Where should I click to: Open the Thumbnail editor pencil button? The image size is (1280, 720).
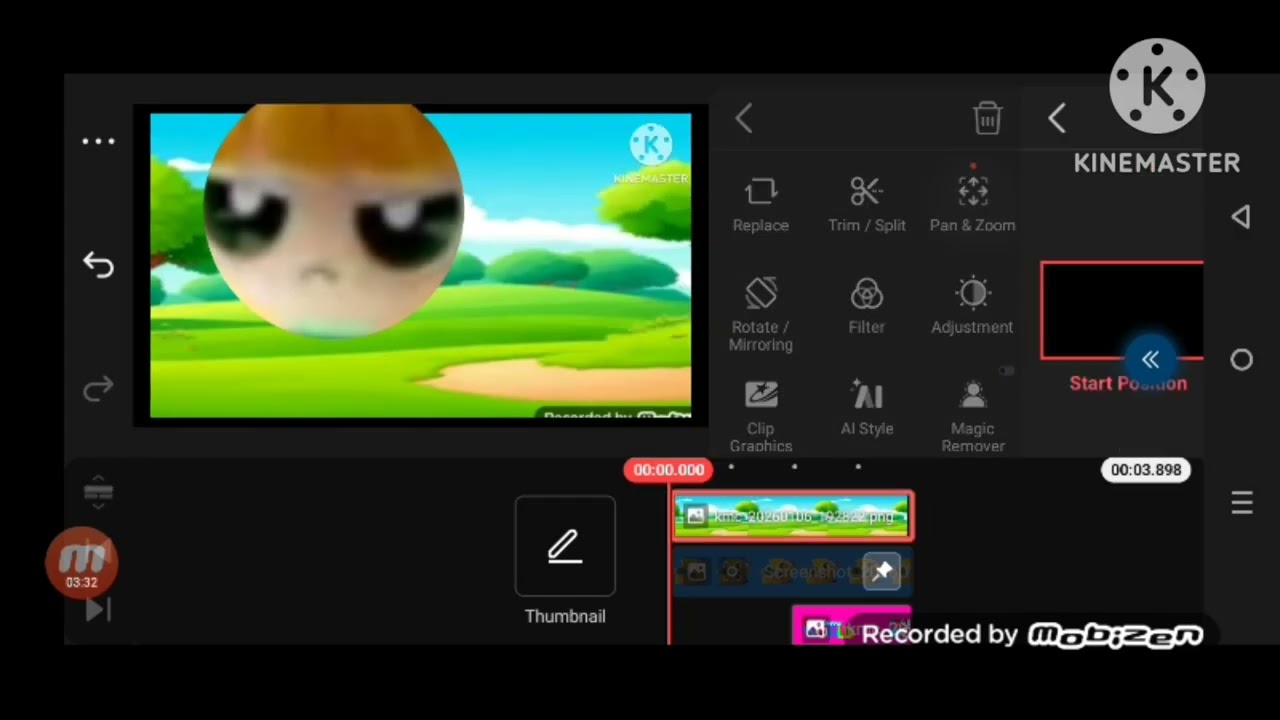tap(565, 546)
